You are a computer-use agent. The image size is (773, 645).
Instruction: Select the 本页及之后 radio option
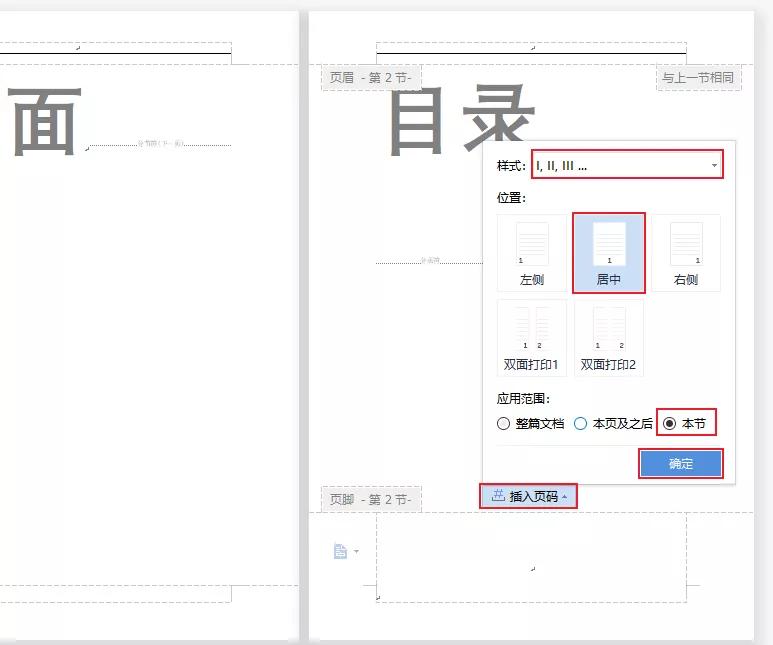[x=613, y=424]
